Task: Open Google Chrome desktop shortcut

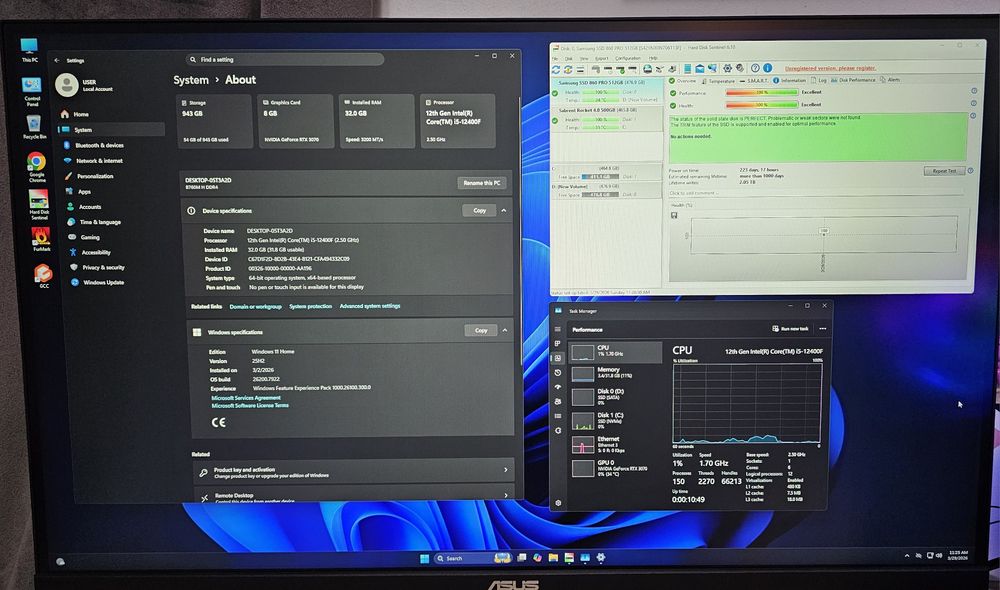Action: click(36, 167)
